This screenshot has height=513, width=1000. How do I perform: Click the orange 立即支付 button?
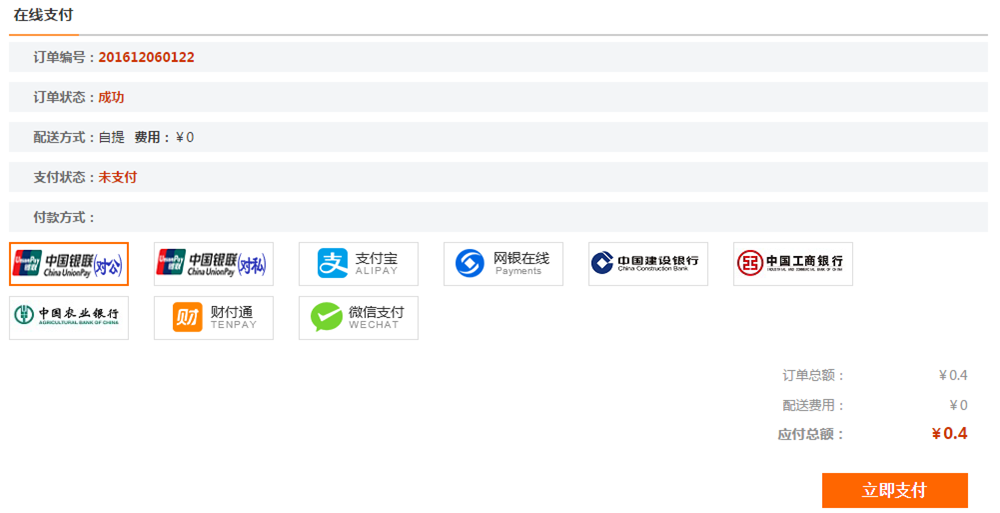point(894,490)
